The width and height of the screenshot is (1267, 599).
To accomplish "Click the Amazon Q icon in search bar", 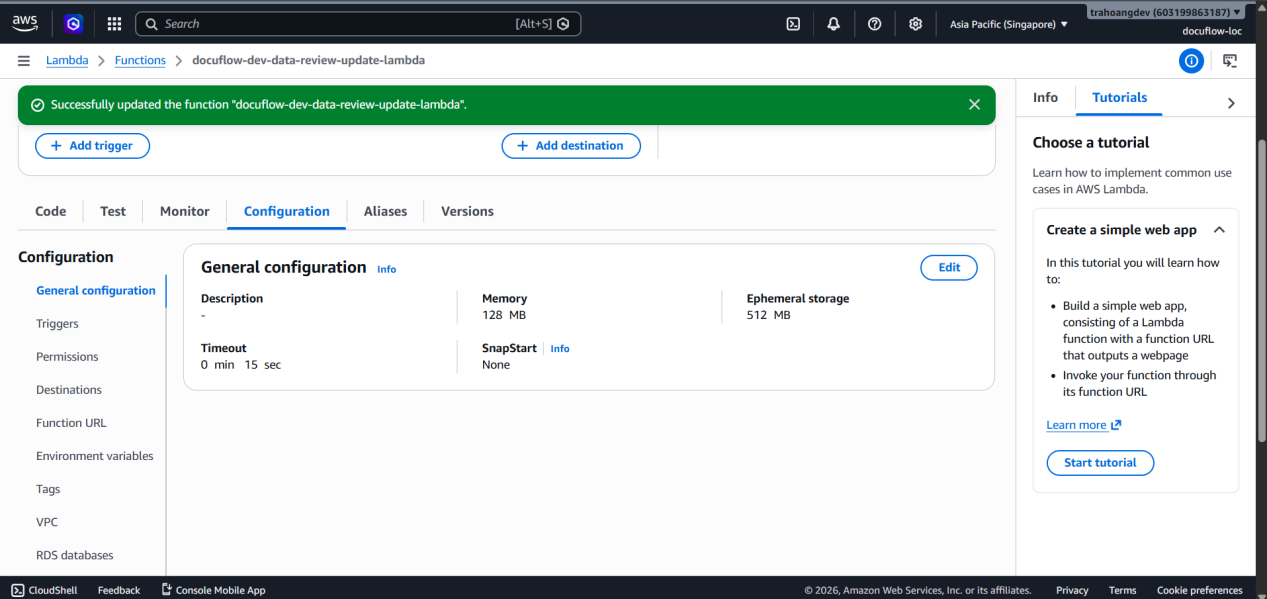I will (563, 23).
